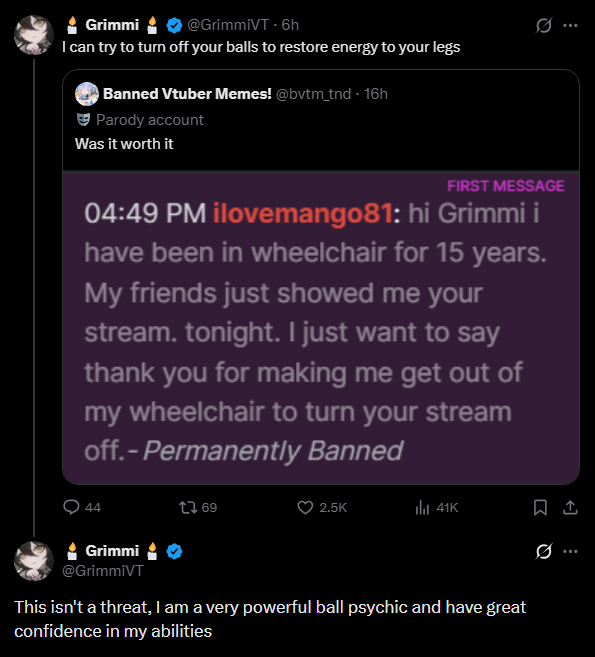This screenshot has height=657, width=595.
Task: Repost the tweet with 69 reposts
Action: tap(198, 507)
